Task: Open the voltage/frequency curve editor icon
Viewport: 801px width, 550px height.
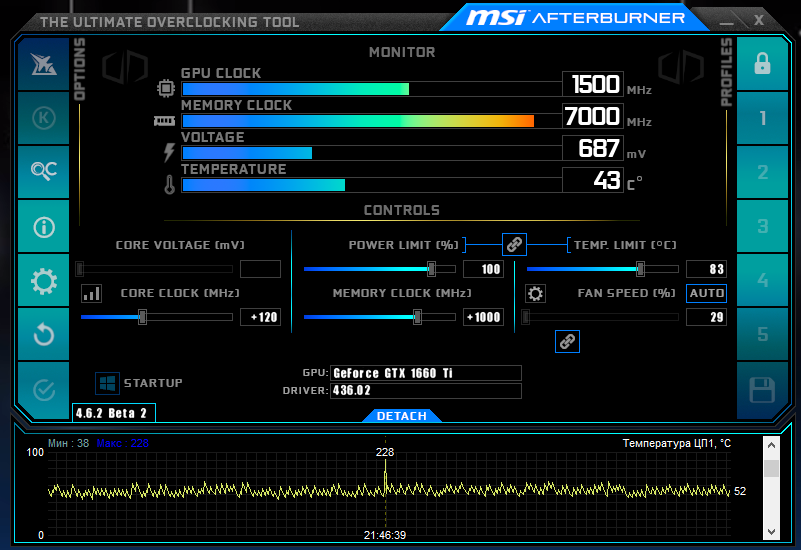Action: pos(91,294)
